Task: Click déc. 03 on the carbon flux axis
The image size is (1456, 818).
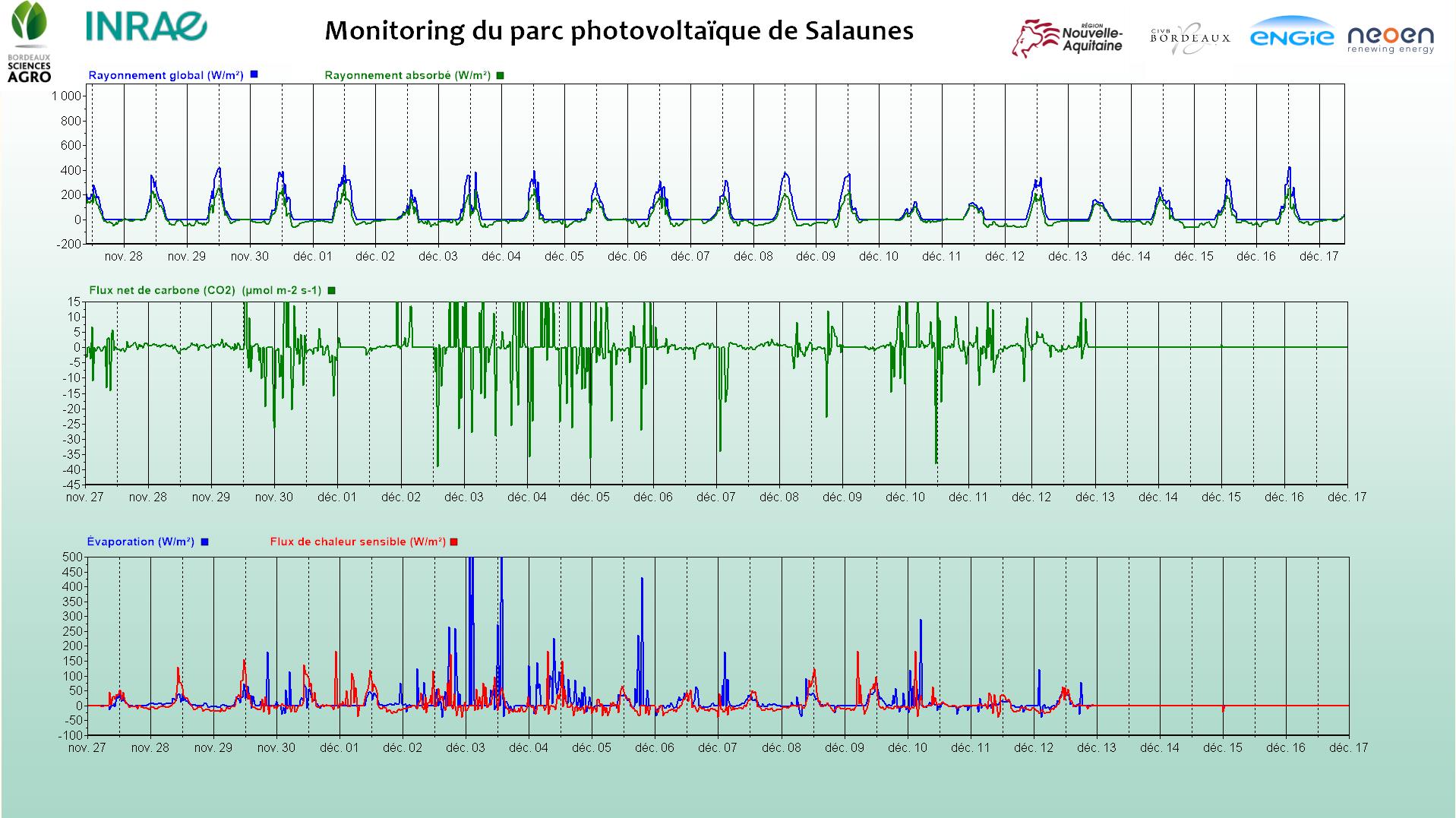Action: [x=463, y=497]
